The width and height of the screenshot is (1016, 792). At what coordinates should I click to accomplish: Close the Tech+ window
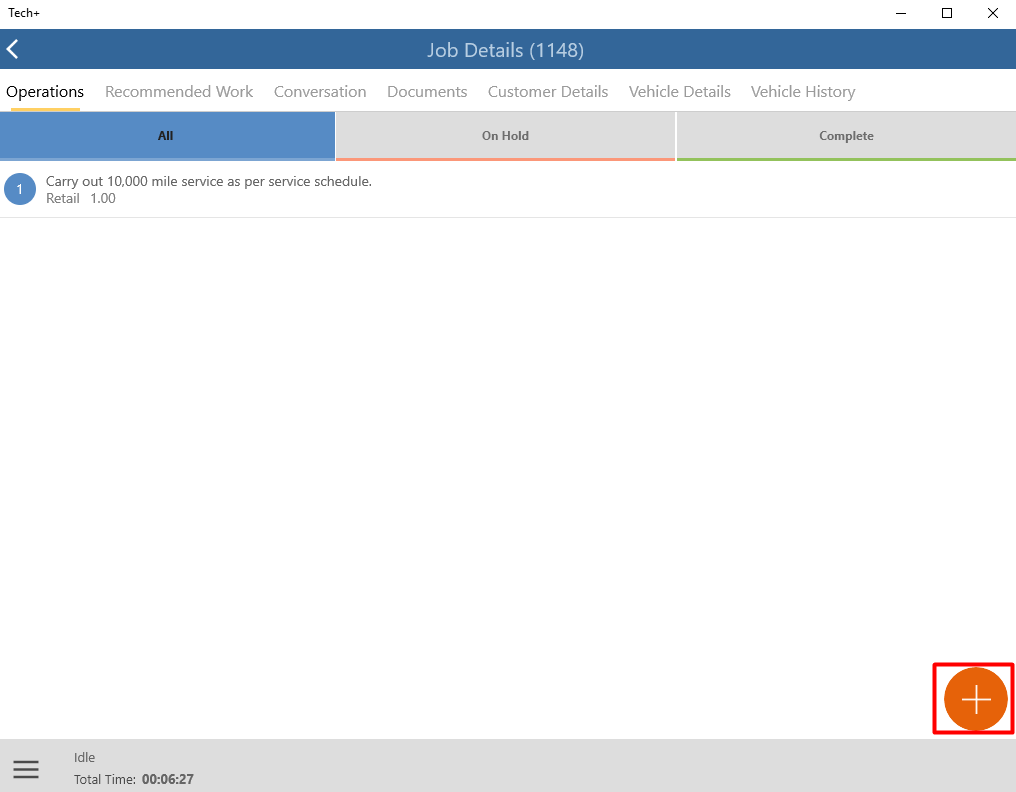click(x=993, y=13)
